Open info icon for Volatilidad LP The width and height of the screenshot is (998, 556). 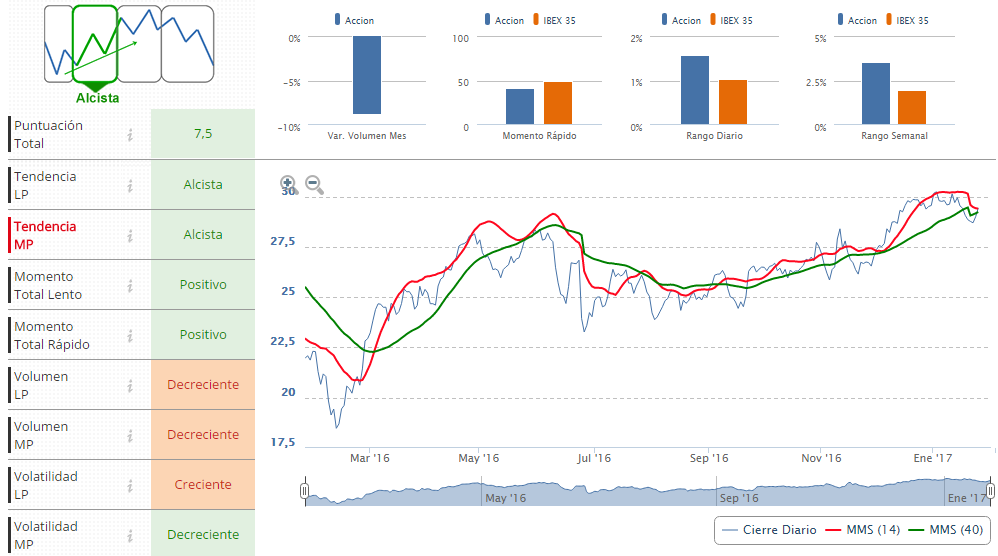pyautogui.click(x=130, y=485)
